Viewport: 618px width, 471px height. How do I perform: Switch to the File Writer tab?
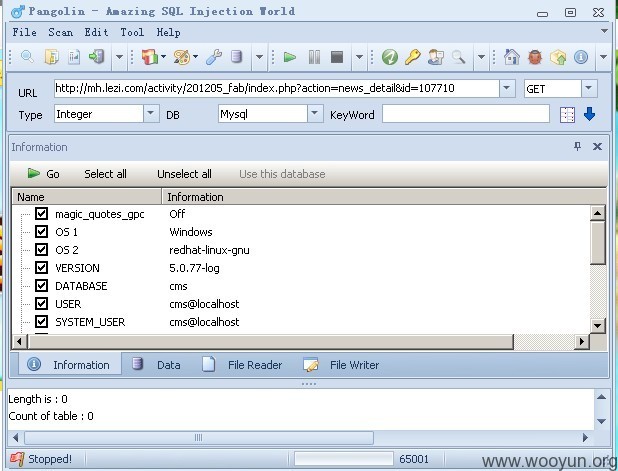341,365
